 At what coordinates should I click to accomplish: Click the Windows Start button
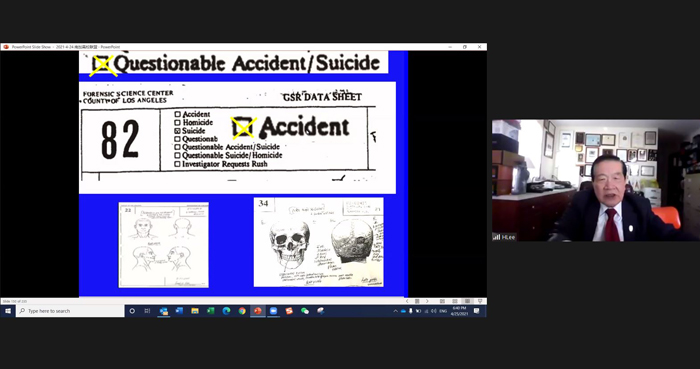click(x=8, y=311)
